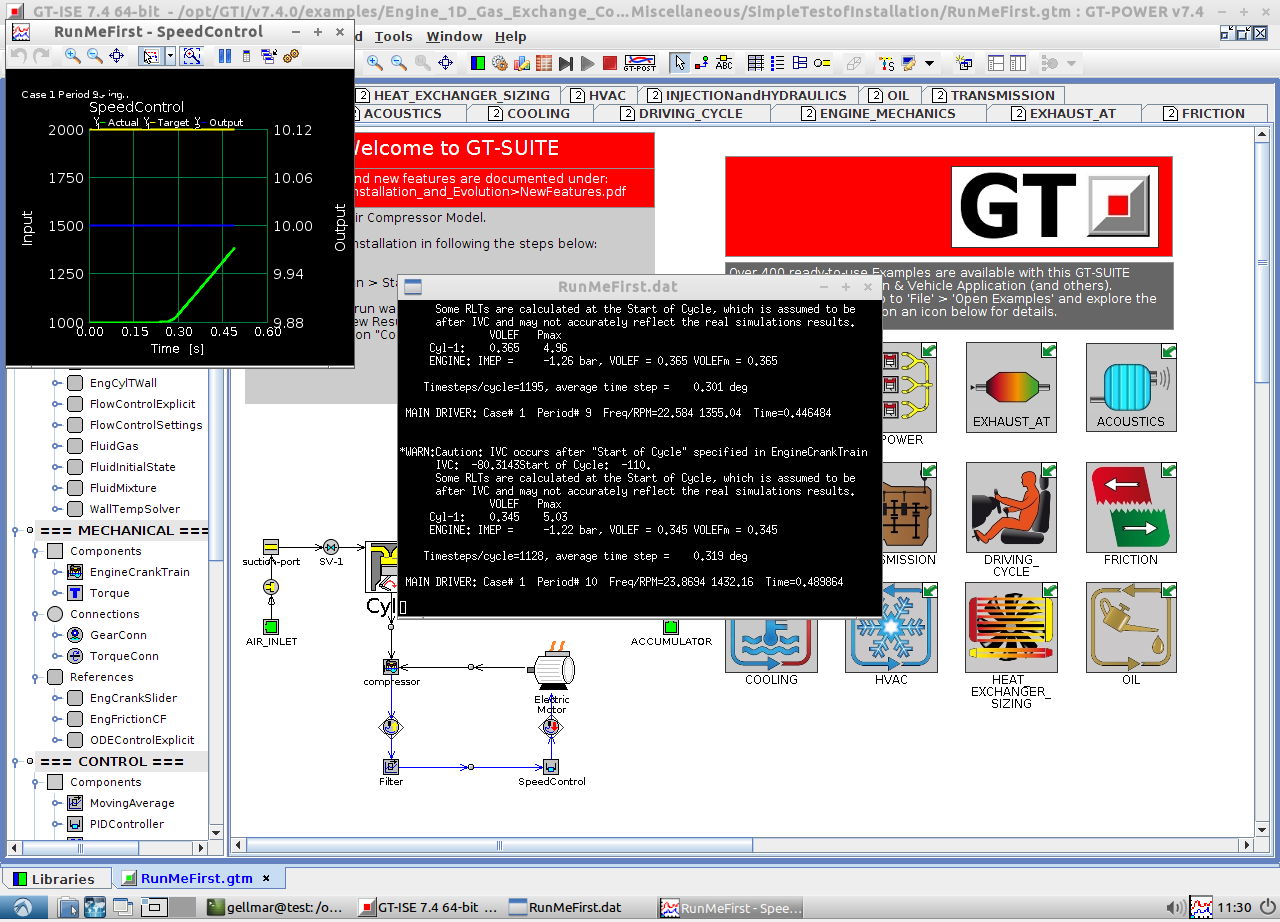Open the EXHAUST_AT example icon
The height and width of the screenshot is (922, 1280).
click(1011, 387)
